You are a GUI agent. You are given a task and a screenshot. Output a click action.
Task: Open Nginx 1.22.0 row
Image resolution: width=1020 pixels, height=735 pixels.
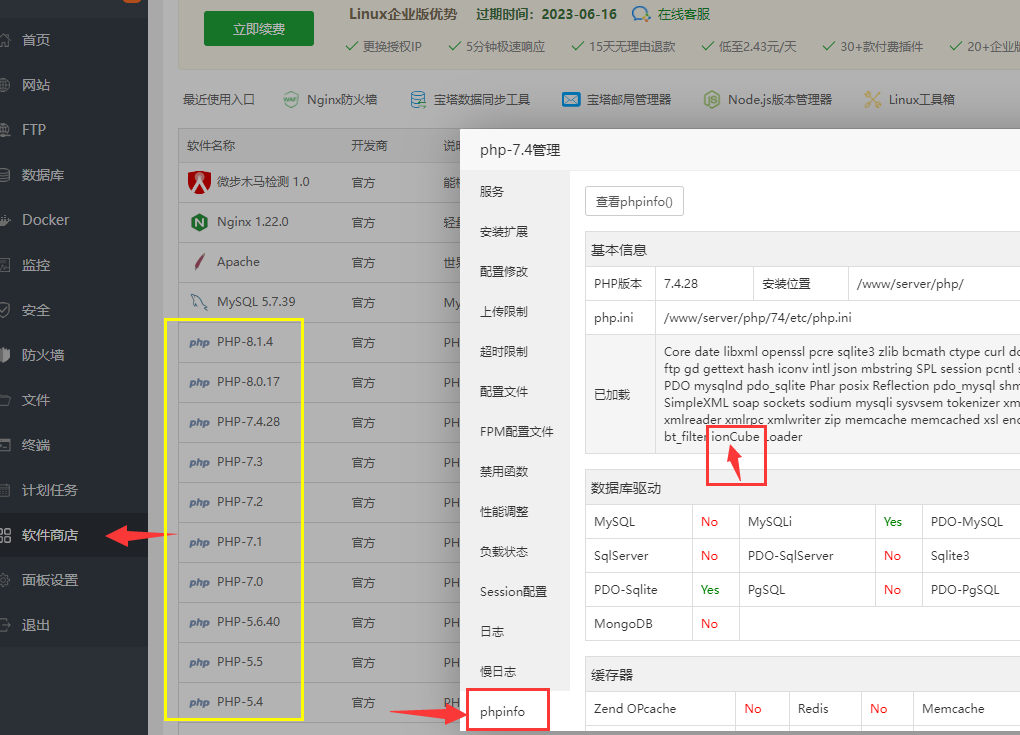(x=252, y=222)
